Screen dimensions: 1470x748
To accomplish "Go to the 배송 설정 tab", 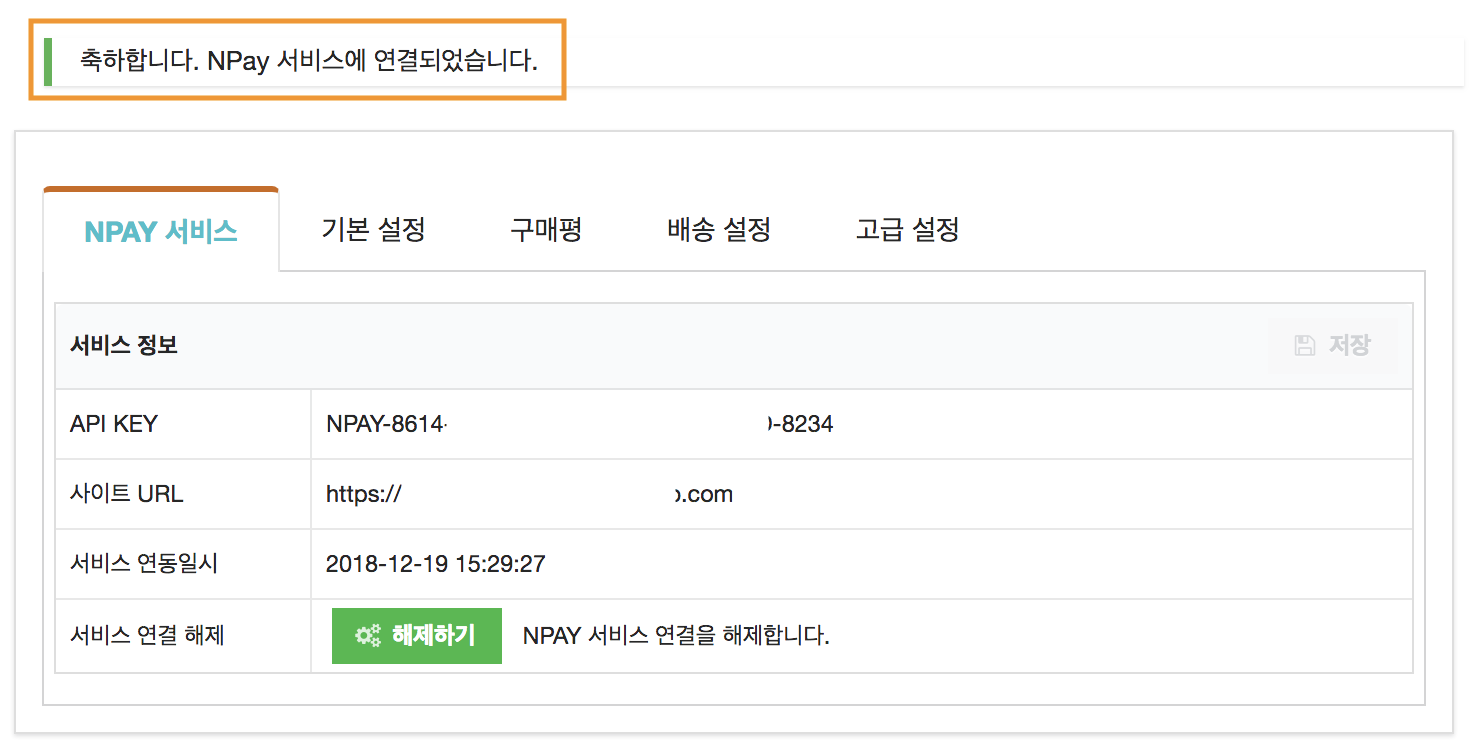I will 719,230.
